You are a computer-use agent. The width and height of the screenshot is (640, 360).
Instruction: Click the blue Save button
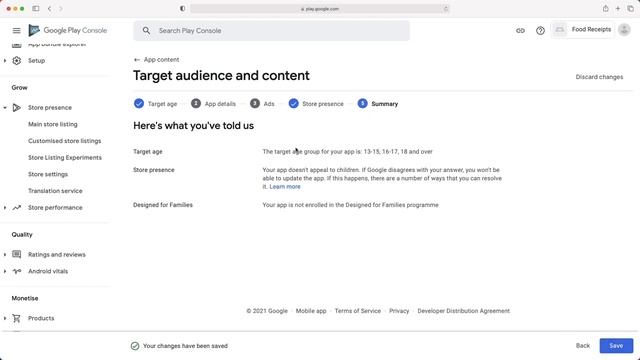tap(616, 346)
